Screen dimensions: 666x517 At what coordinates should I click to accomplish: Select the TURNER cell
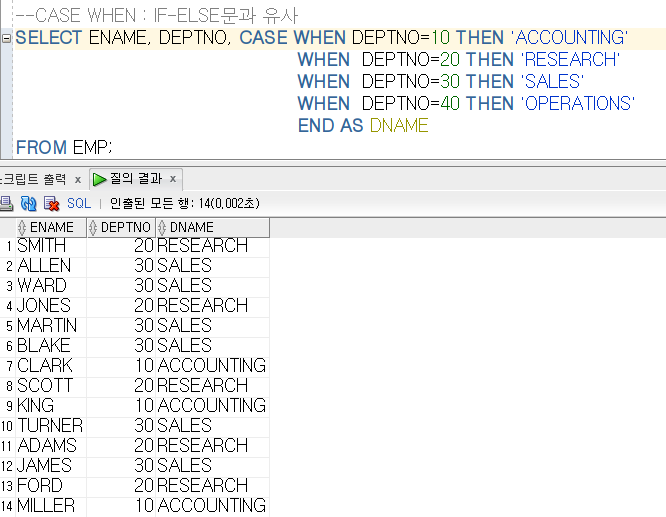point(51,426)
